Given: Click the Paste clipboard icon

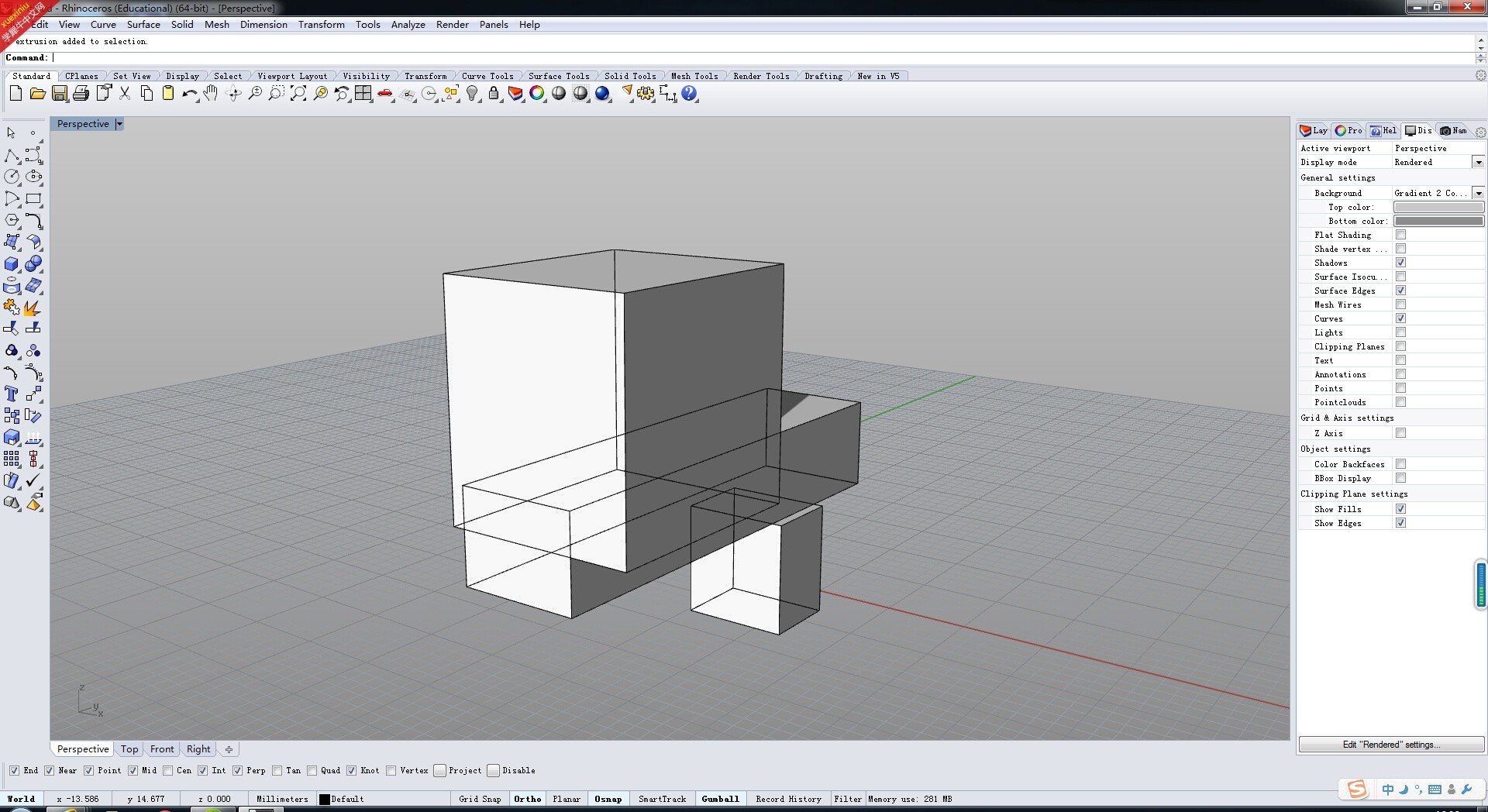Looking at the screenshot, I should (x=167, y=94).
